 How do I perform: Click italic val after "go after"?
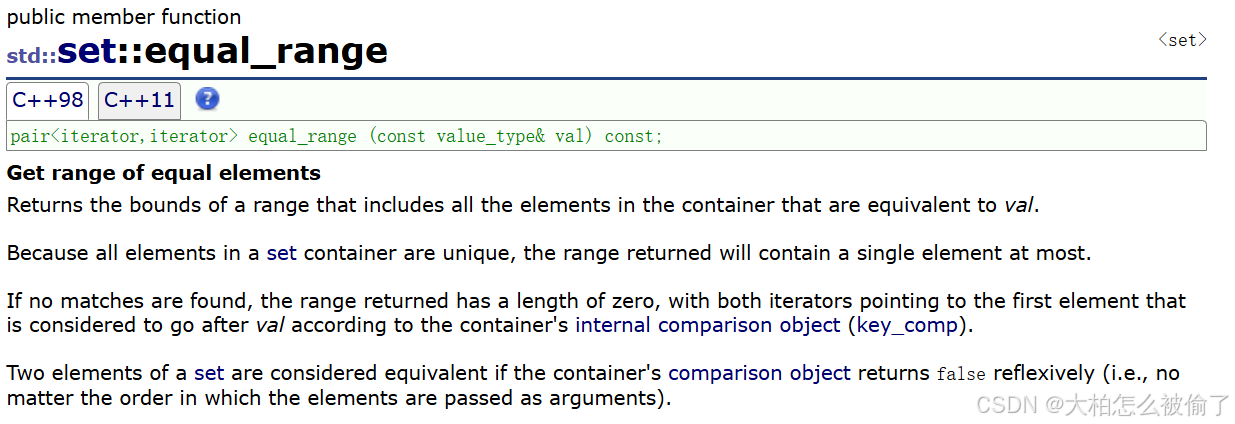tap(271, 325)
